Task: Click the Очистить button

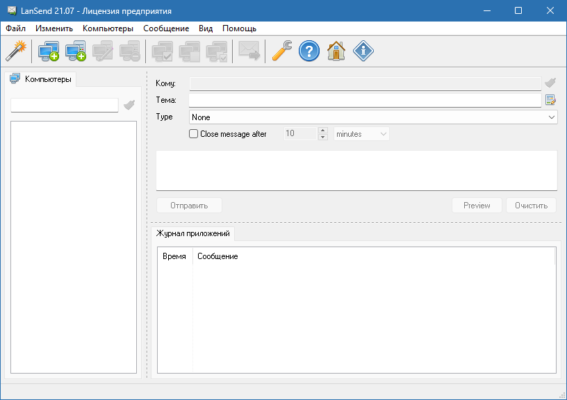Action: pyautogui.click(x=531, y=205)
